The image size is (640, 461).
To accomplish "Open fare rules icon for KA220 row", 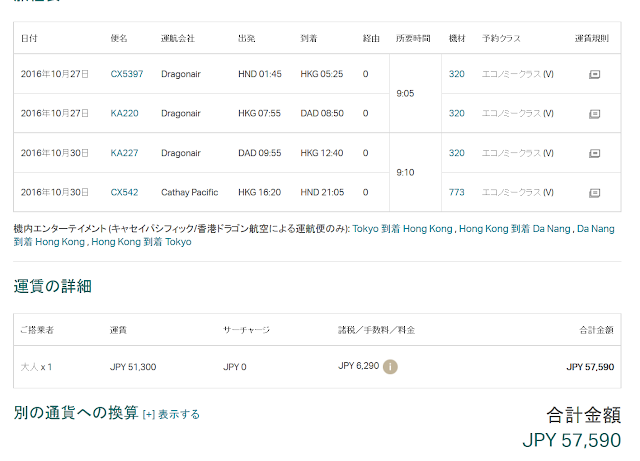I will click(594, 114).
